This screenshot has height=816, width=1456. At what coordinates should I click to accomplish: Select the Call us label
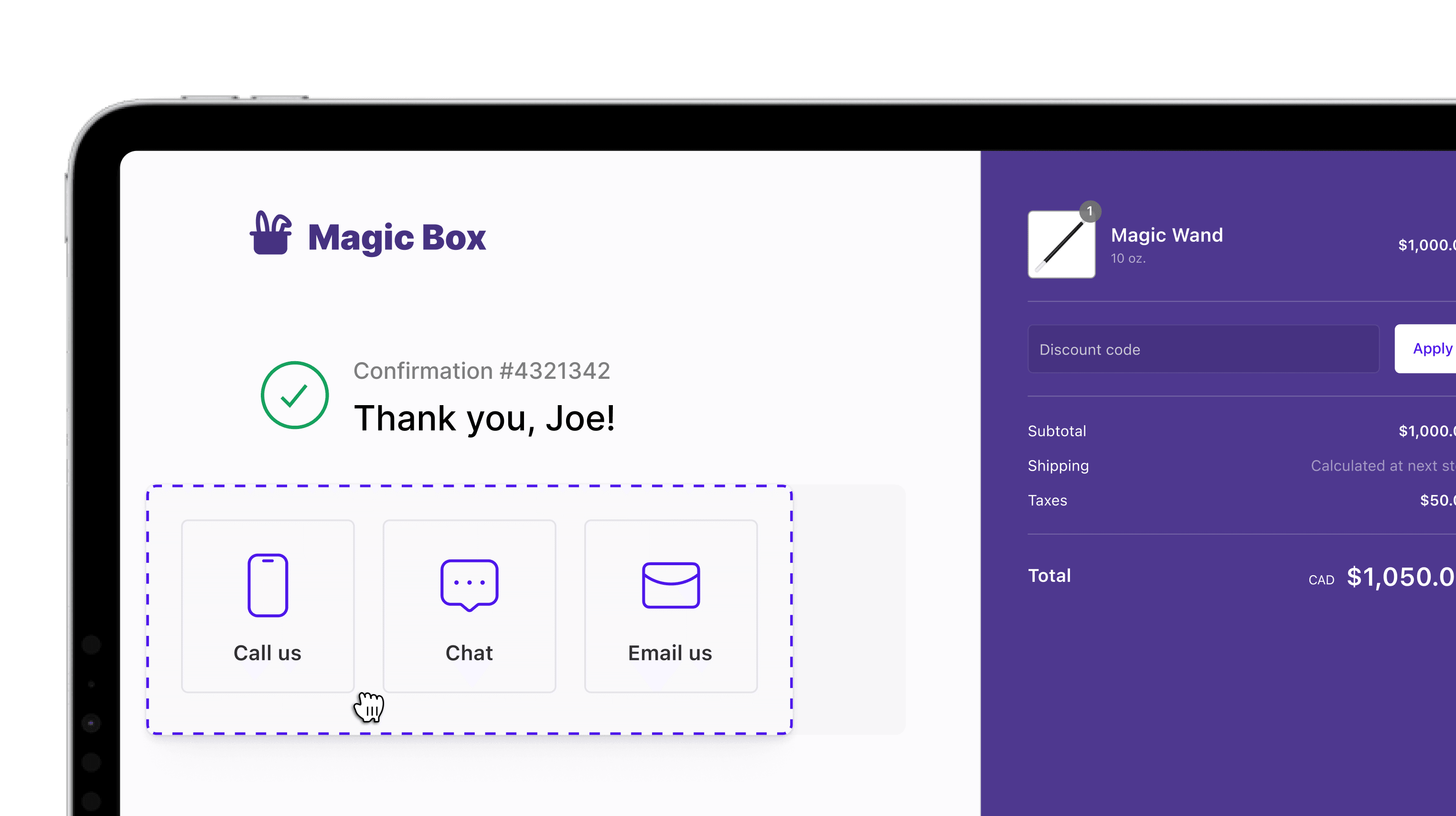268,653
